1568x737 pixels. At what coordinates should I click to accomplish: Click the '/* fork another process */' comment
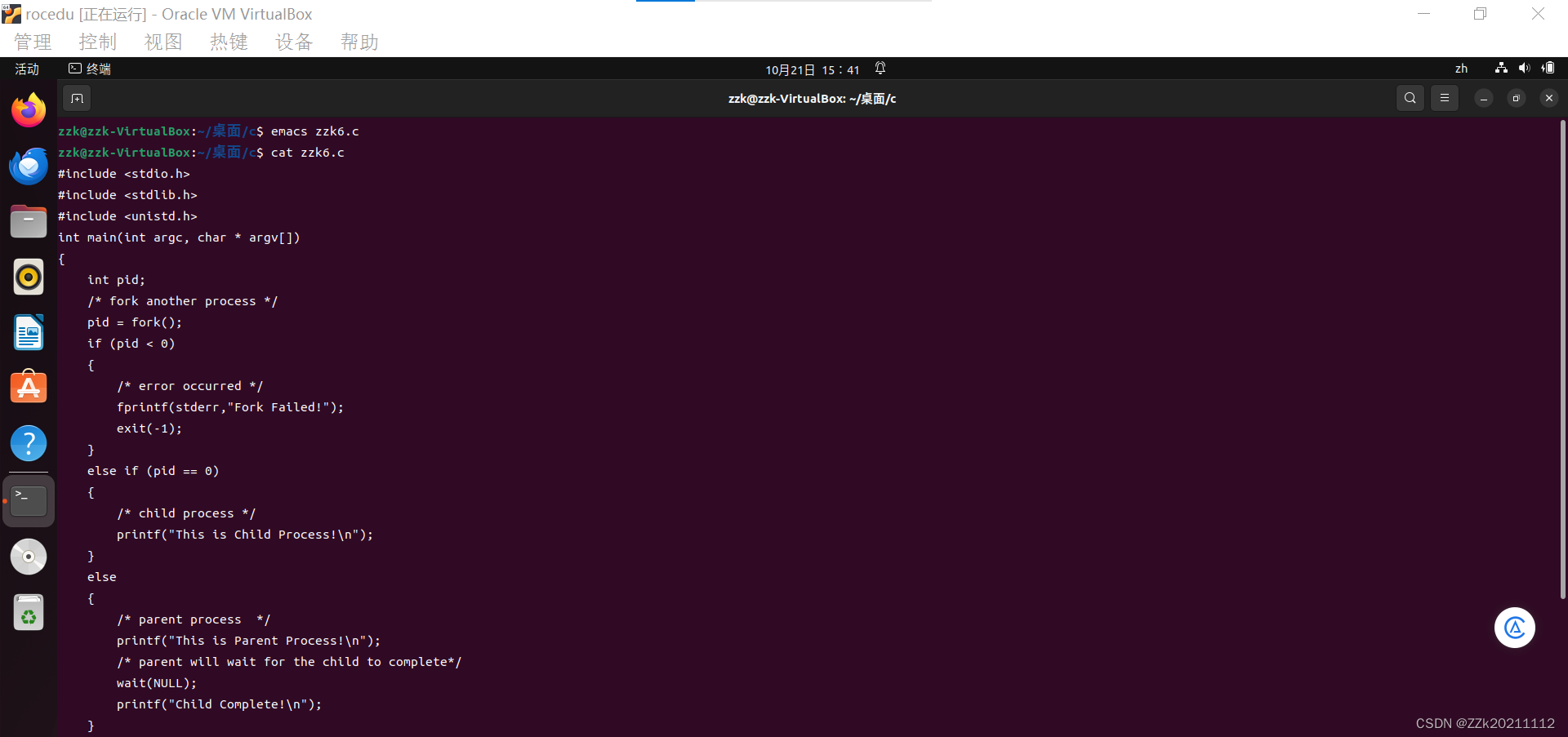pyautogui.click(x=183, y=301)
